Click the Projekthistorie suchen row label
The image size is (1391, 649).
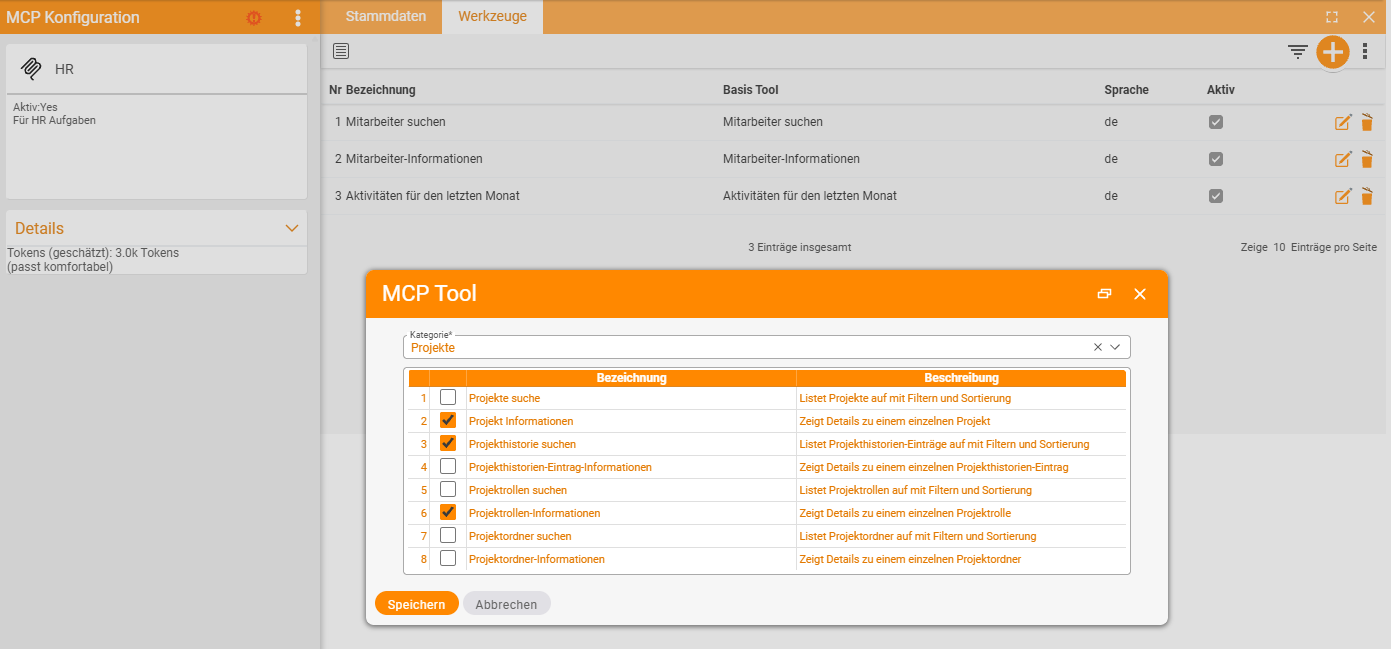(522, 444)
